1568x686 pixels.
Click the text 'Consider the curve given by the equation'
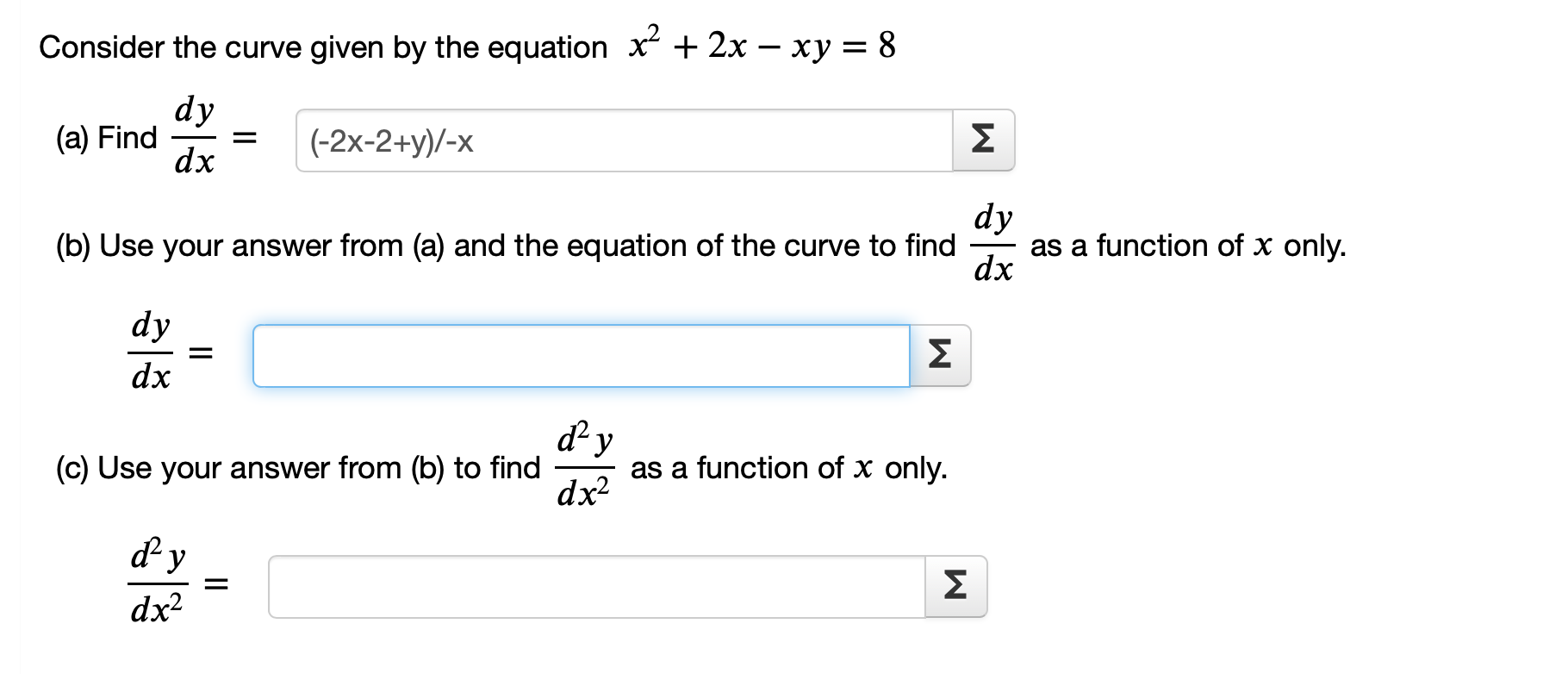[x=323, y=47]
